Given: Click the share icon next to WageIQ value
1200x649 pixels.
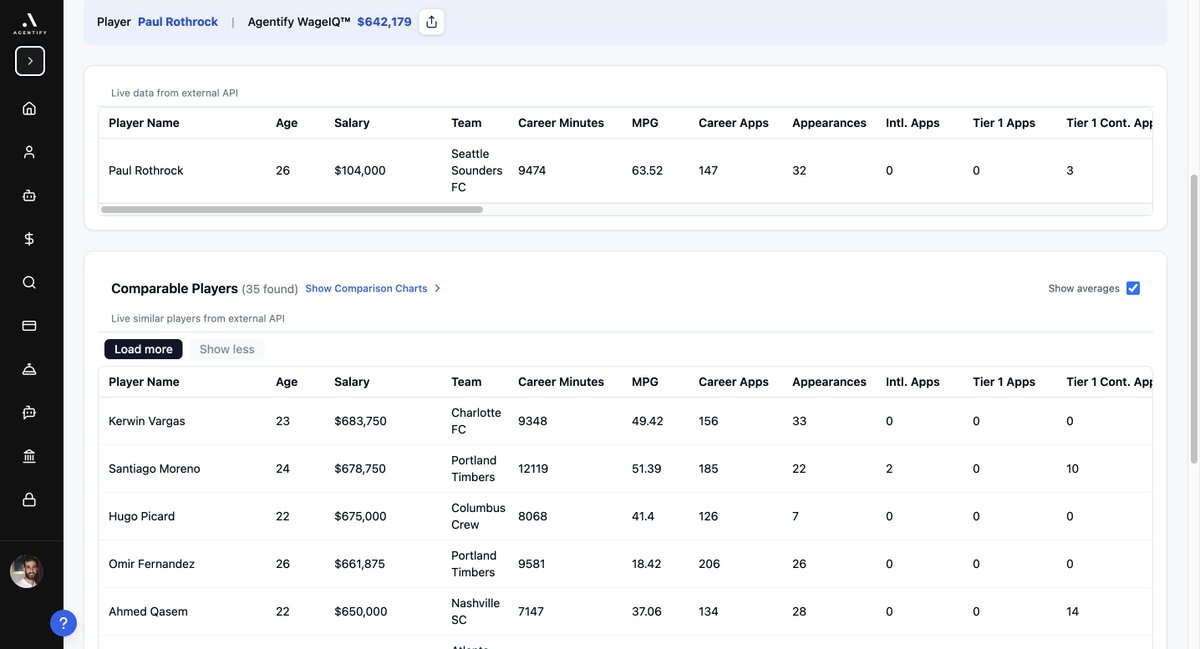Looking at the screenshot, I should click(x=431, y=22).
